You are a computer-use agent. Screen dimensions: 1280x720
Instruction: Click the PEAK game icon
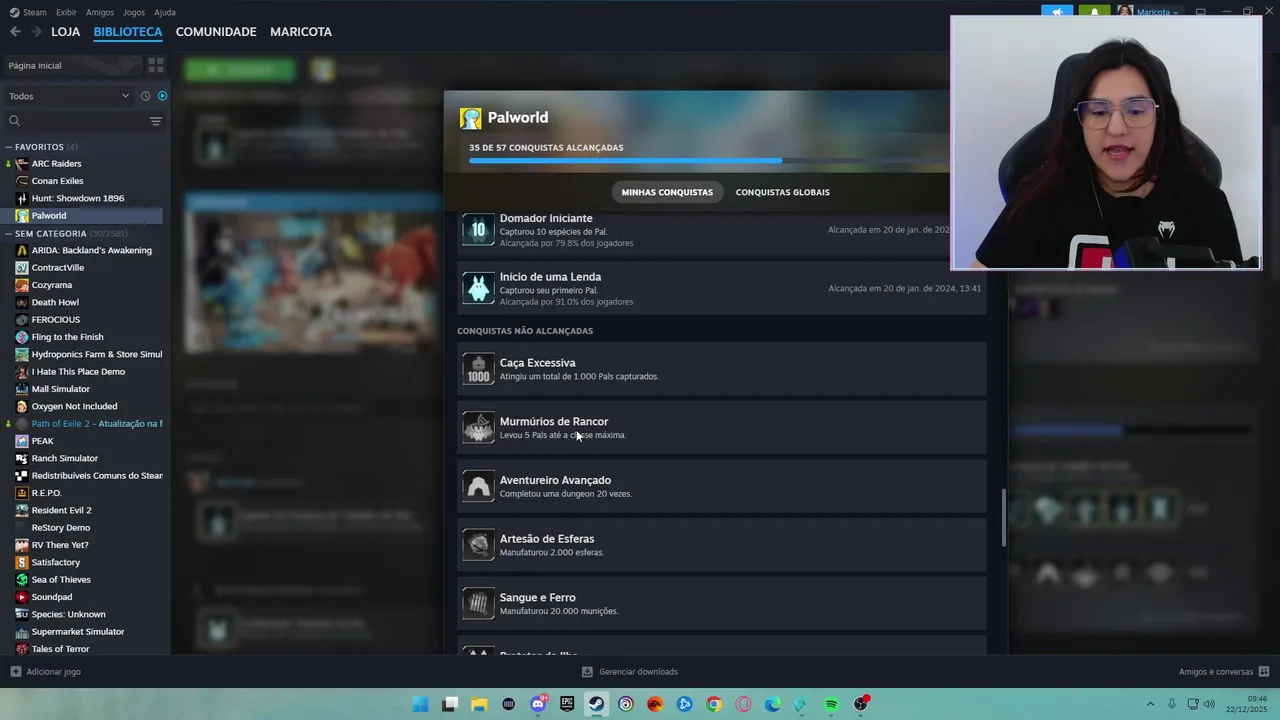[22, 441]
